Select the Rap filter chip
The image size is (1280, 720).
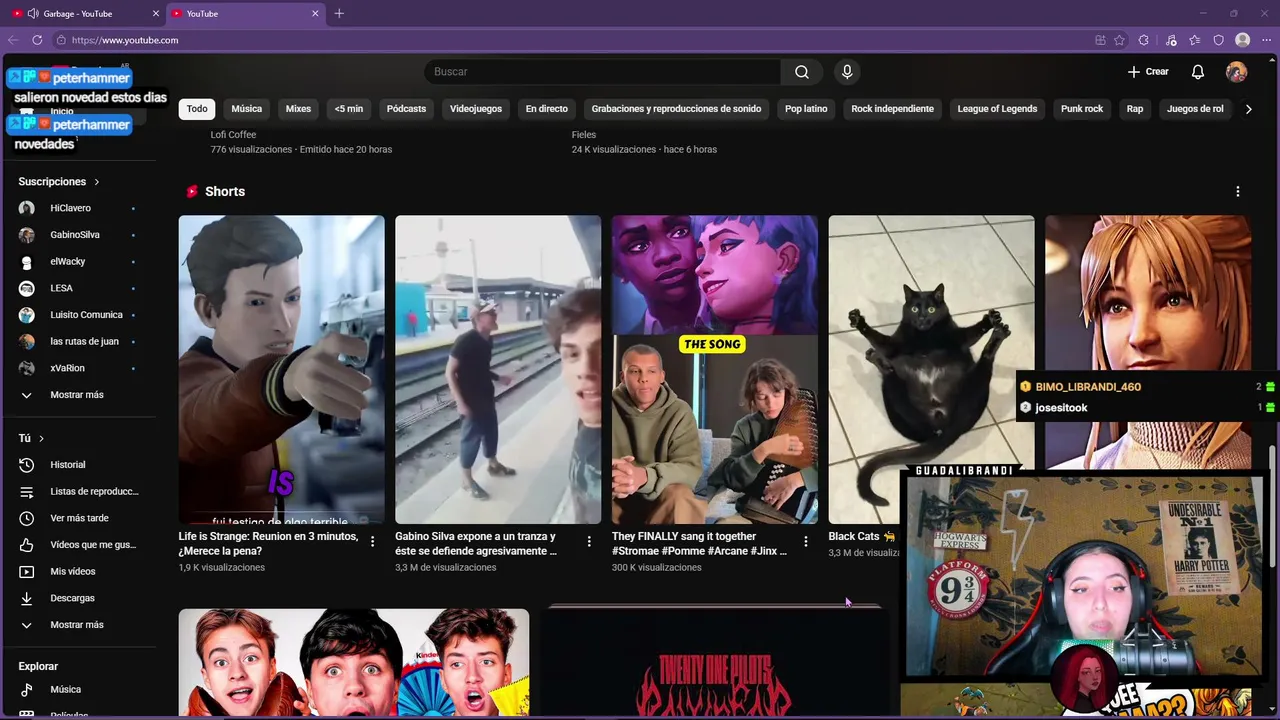tap(1135, 109)
